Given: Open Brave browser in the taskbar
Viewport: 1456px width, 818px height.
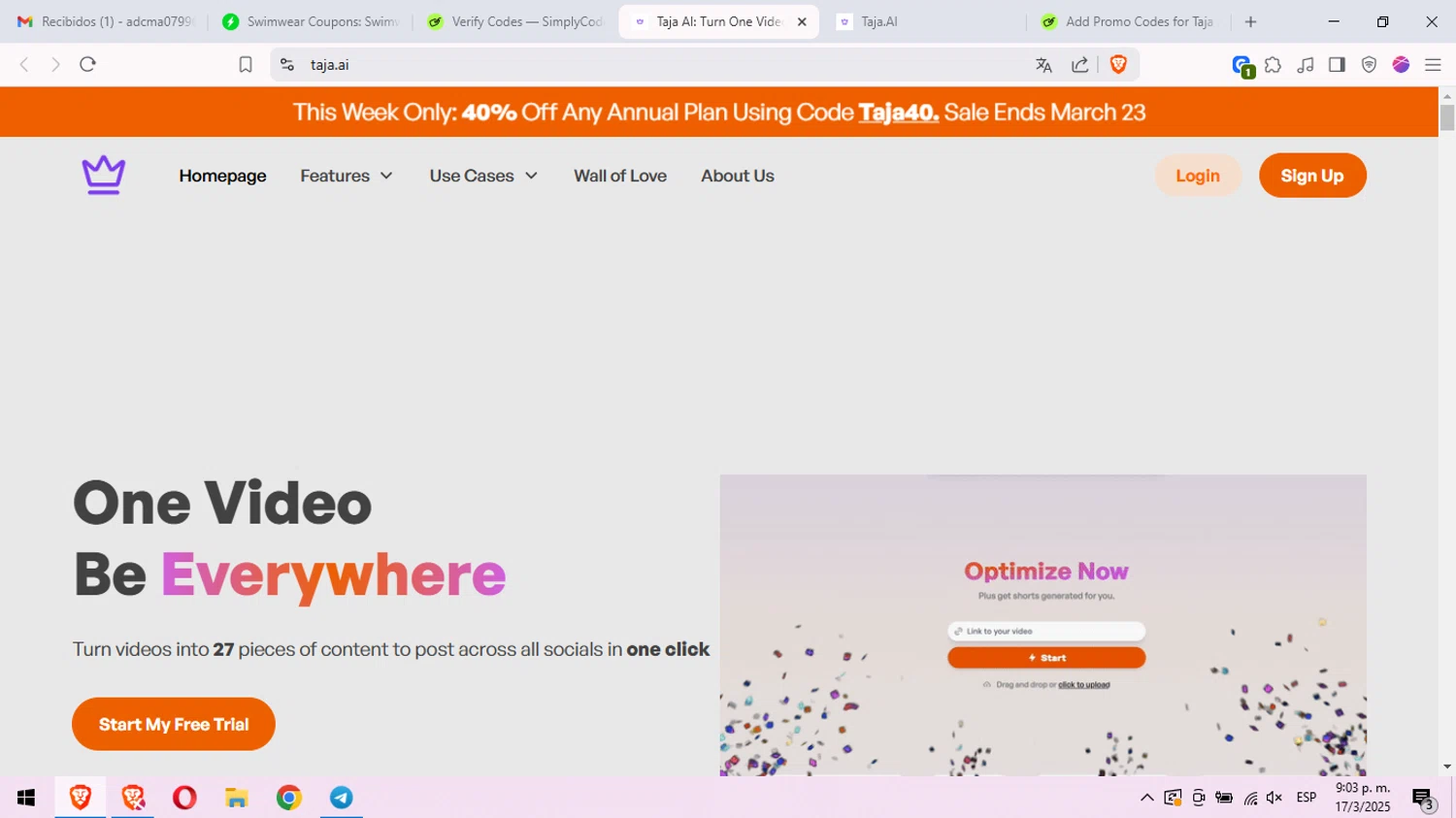Looking at the screenshot, I should 81,798.
